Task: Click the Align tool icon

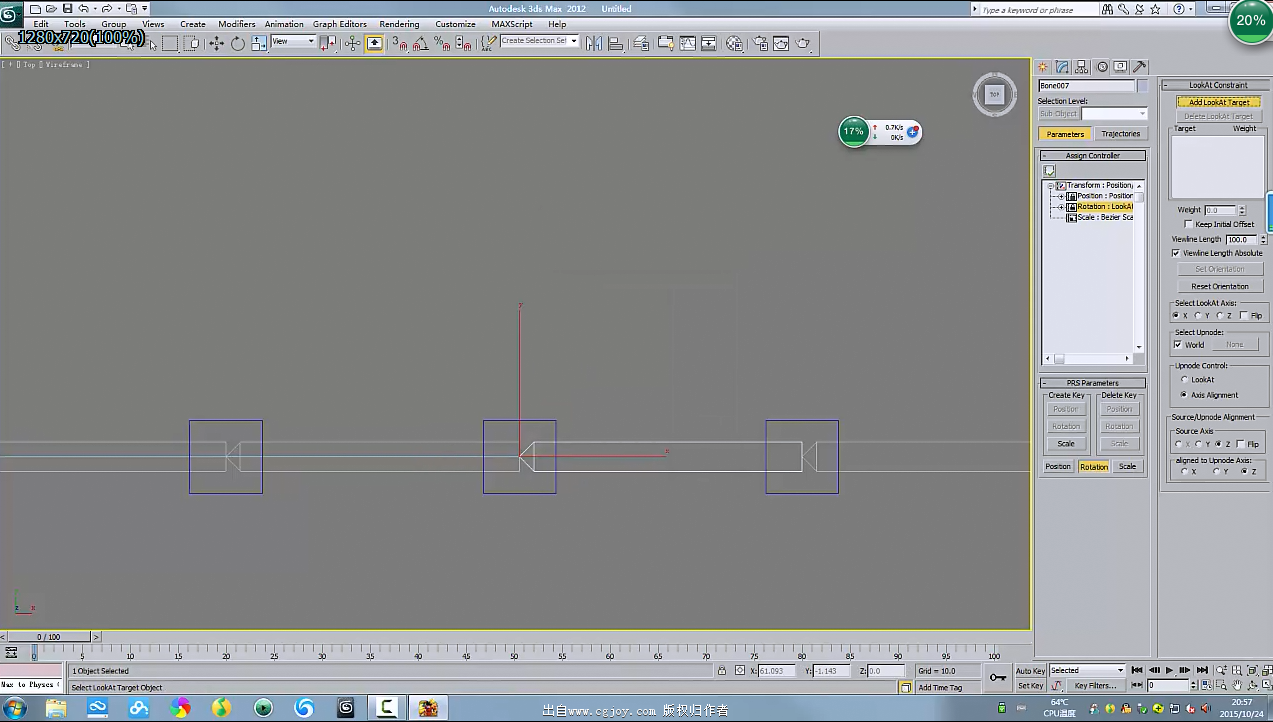Action: click(615, 44)
